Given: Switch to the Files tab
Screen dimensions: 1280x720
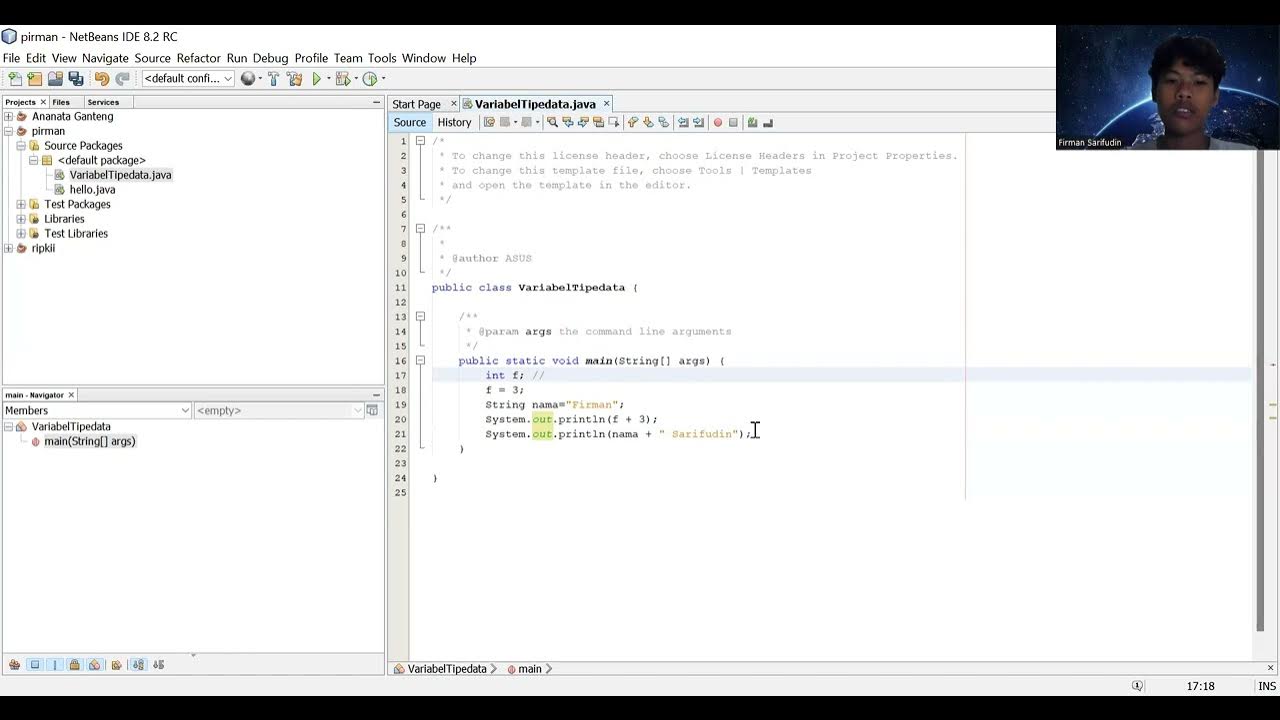Looking at the screenshot, I should 61,102.
